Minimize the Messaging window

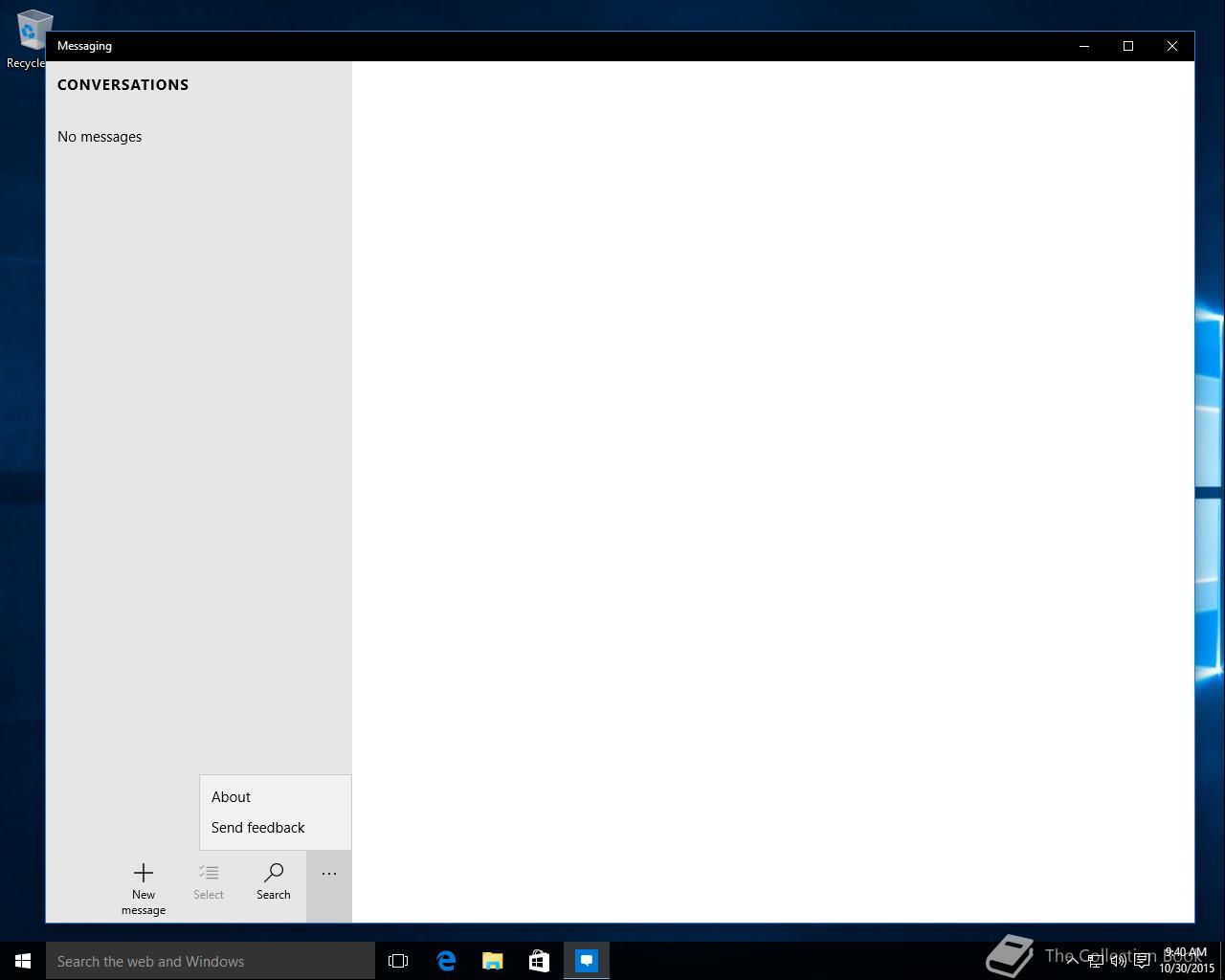(x=1084, y=46)
